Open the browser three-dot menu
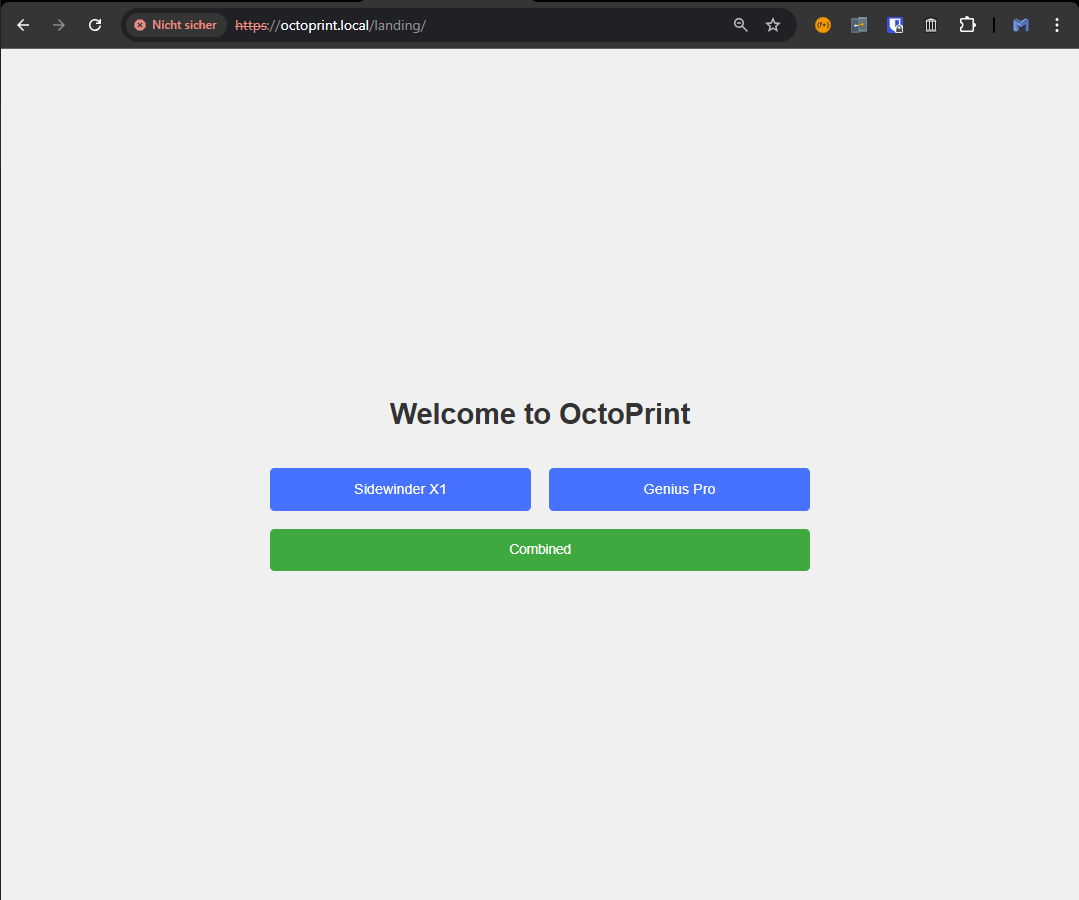Viewport: 1079px width, 900px height. (1057, 25)
